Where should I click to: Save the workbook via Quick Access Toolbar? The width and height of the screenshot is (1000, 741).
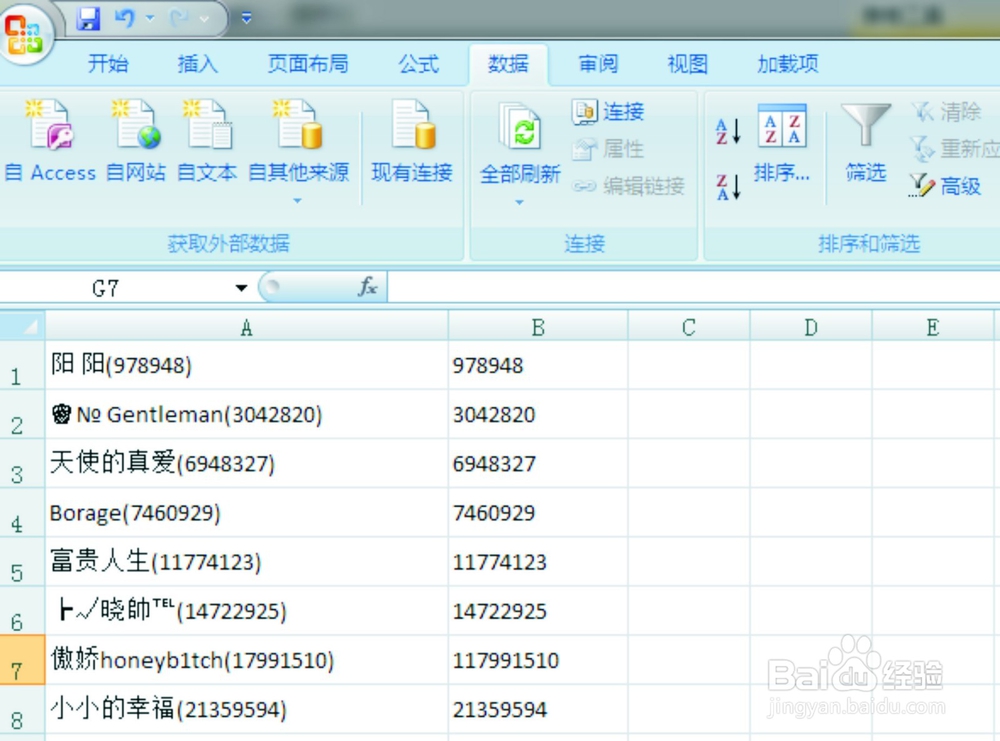click(x=88, y=18)
